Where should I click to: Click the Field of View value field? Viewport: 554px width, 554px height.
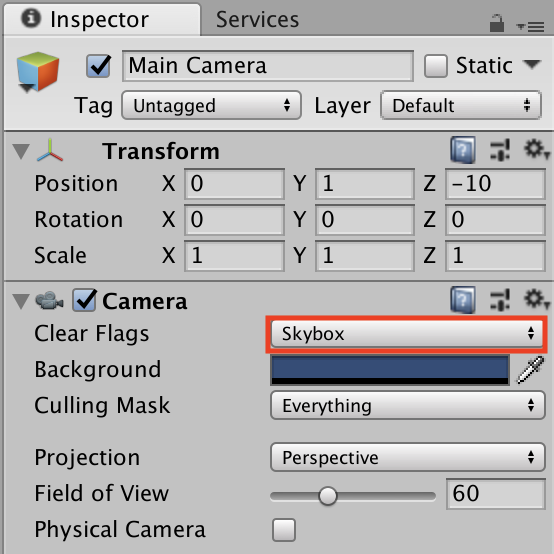496,494
